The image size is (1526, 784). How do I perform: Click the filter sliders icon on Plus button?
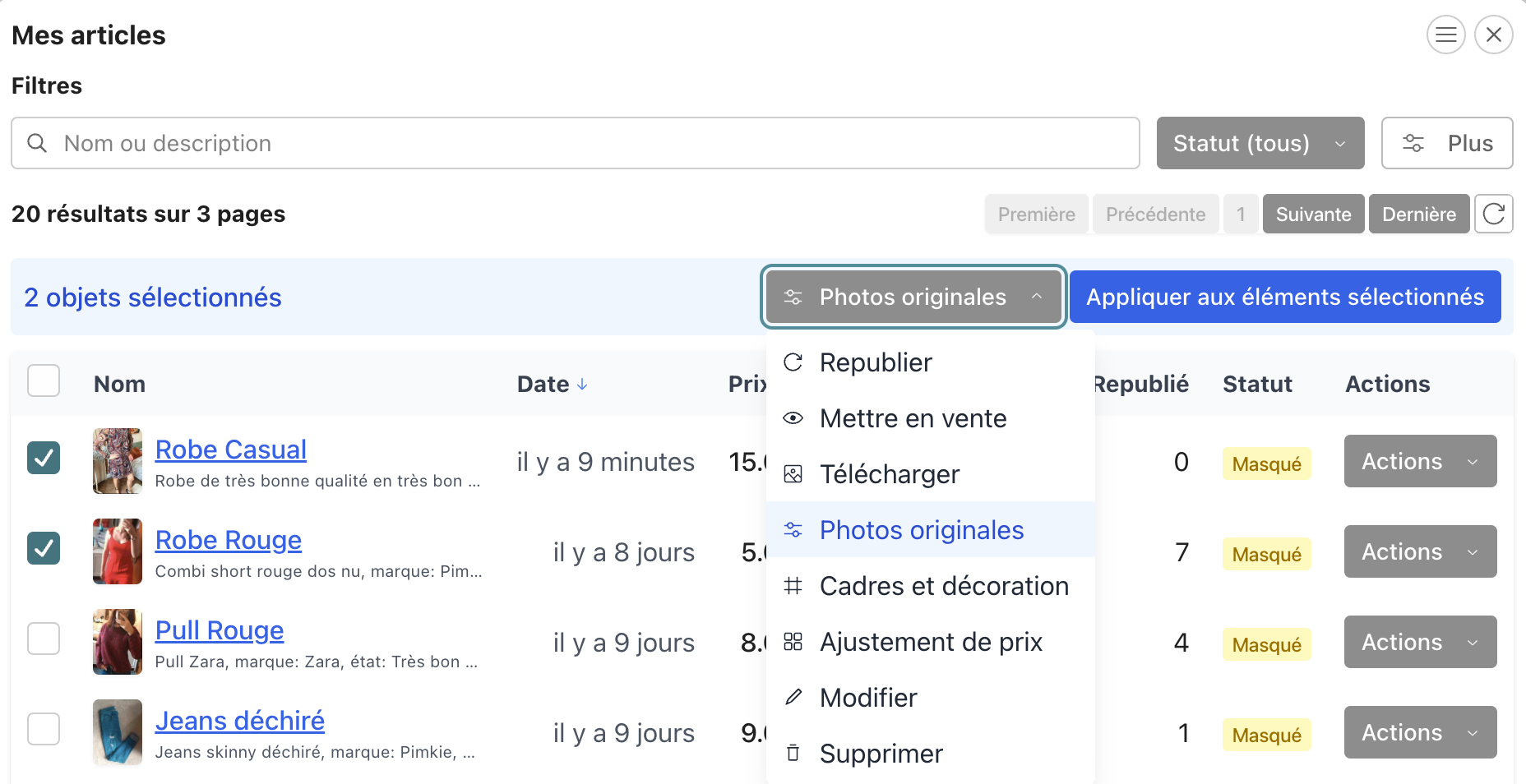1415,142
